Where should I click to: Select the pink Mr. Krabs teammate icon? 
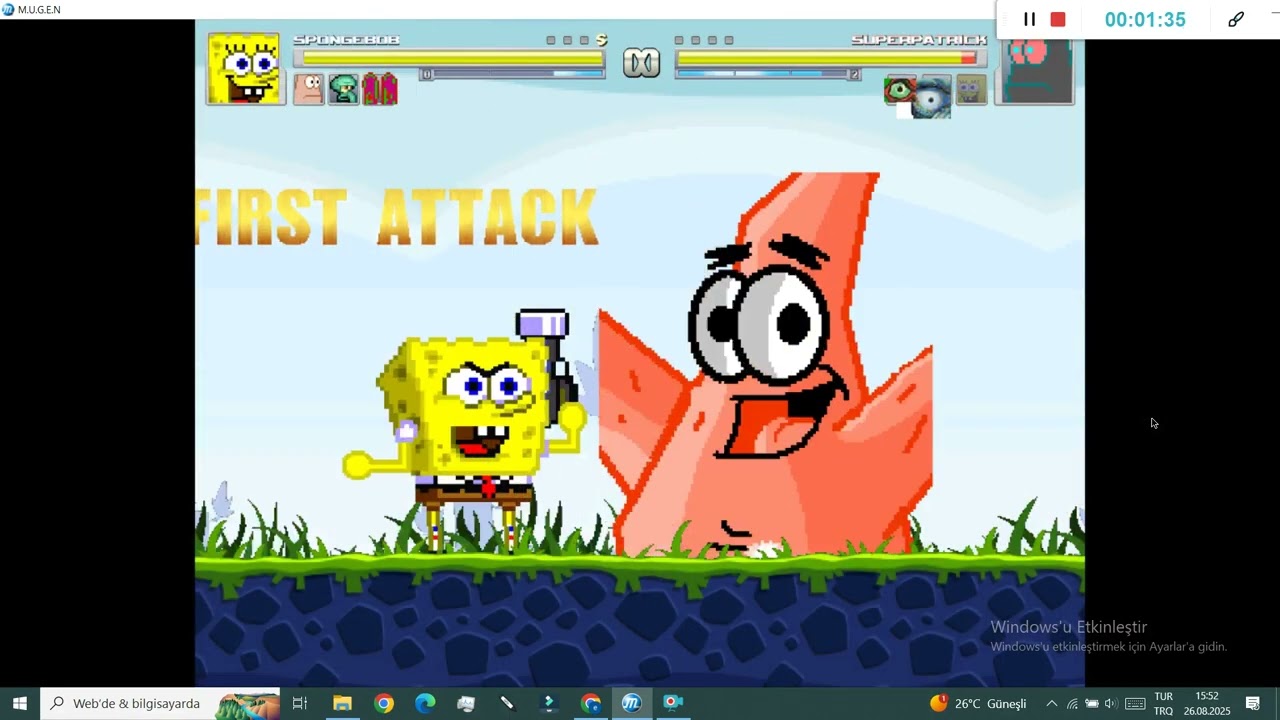[379, 89]
